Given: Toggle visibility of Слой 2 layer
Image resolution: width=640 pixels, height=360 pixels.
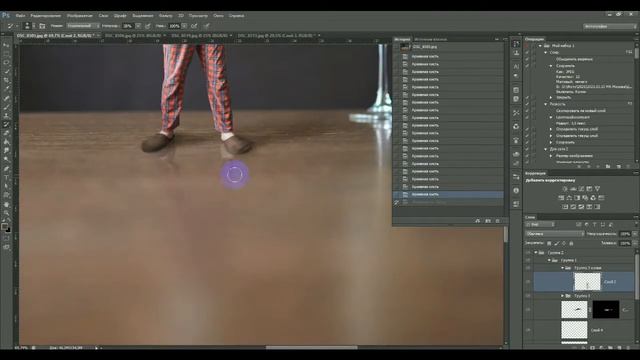Looking at the screenshot, I should [528, 282].
